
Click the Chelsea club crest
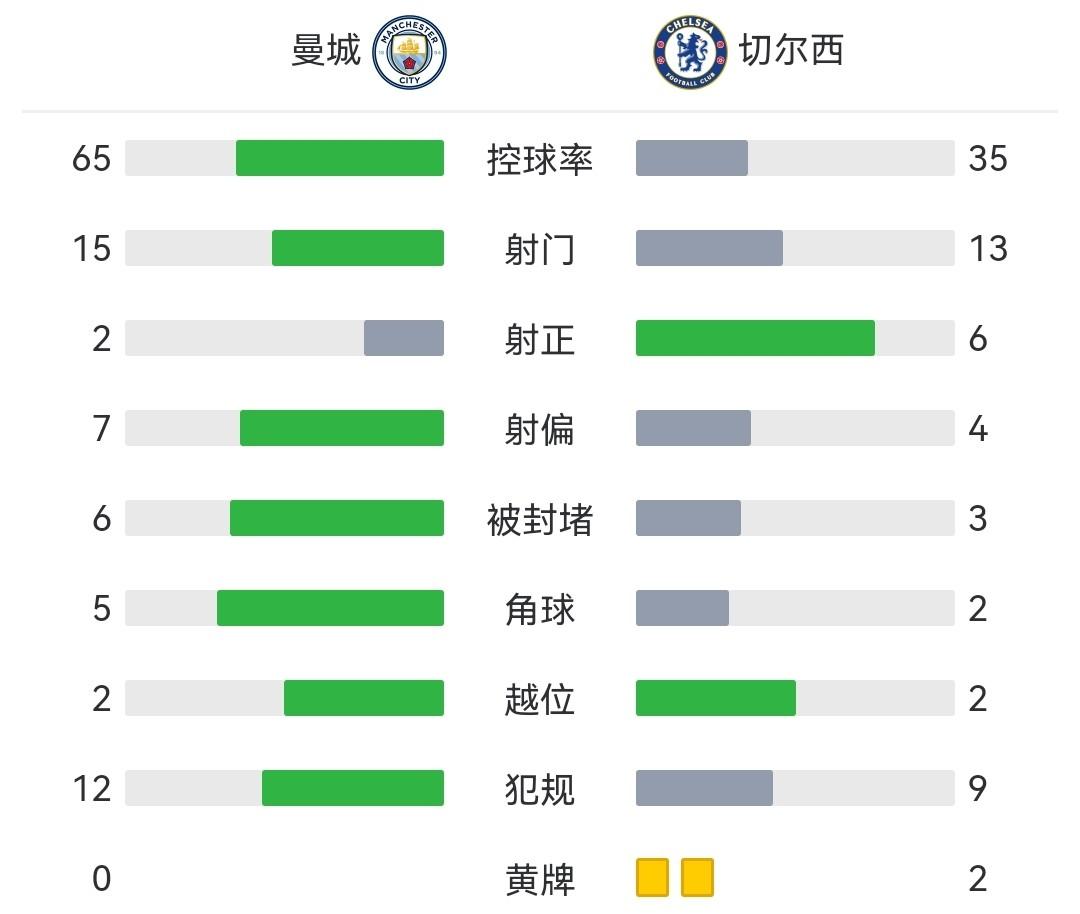690,53
